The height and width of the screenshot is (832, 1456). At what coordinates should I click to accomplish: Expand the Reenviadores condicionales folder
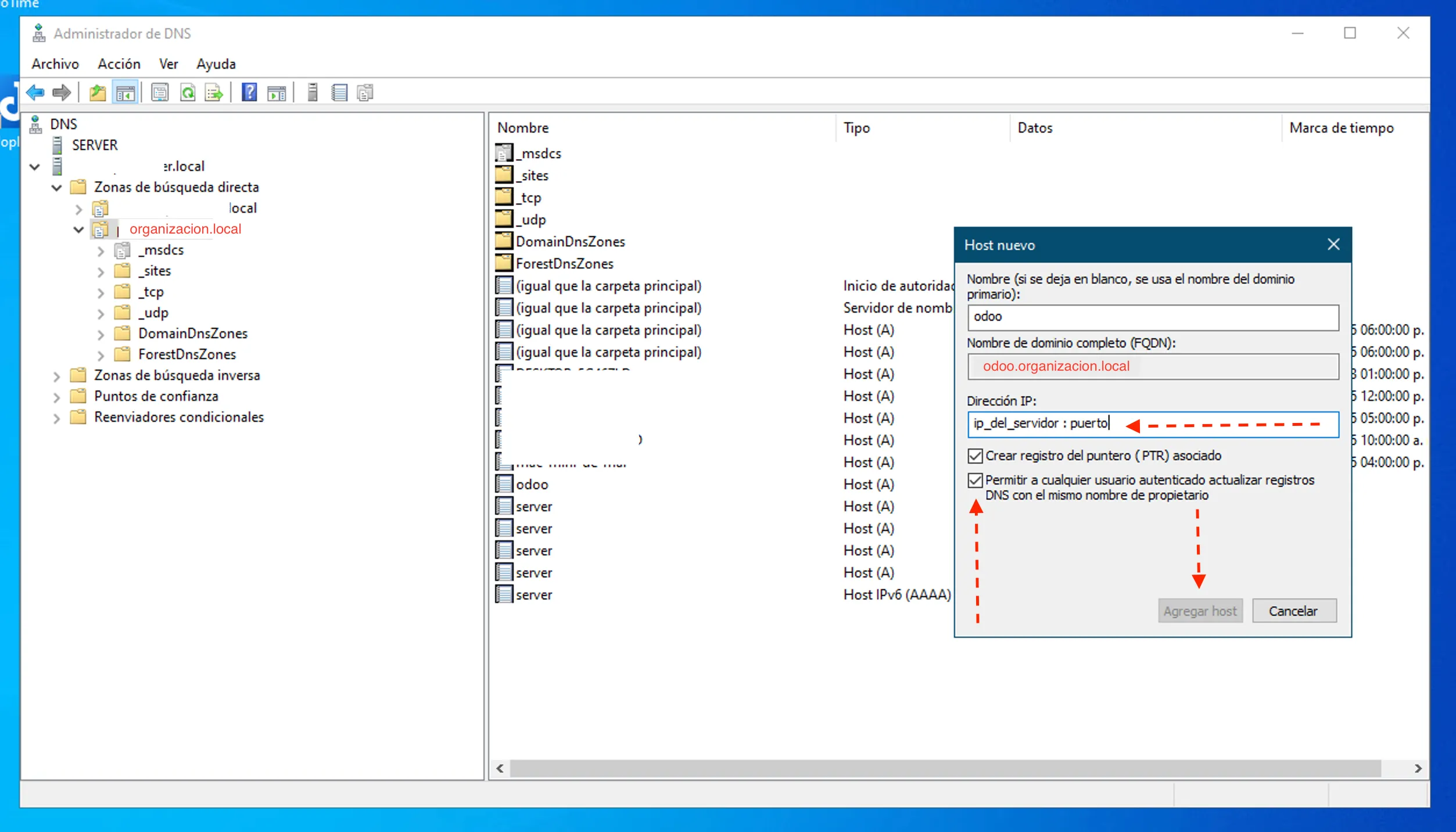[x=57, y=418]
